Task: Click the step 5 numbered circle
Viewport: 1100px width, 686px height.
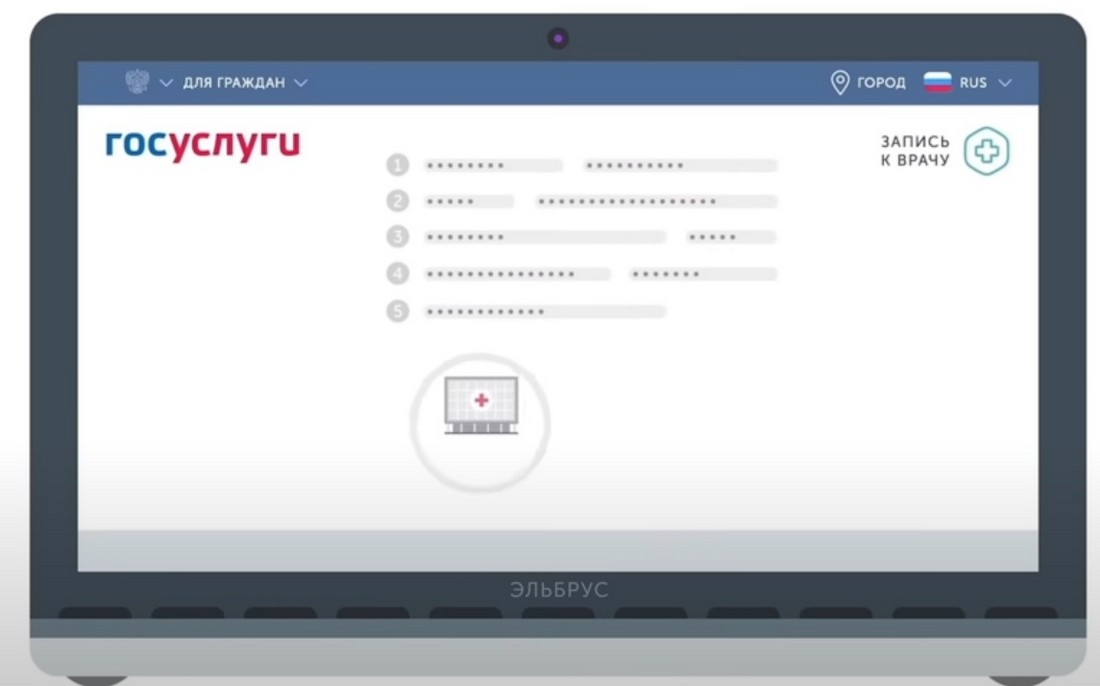Action: (397, 310)
